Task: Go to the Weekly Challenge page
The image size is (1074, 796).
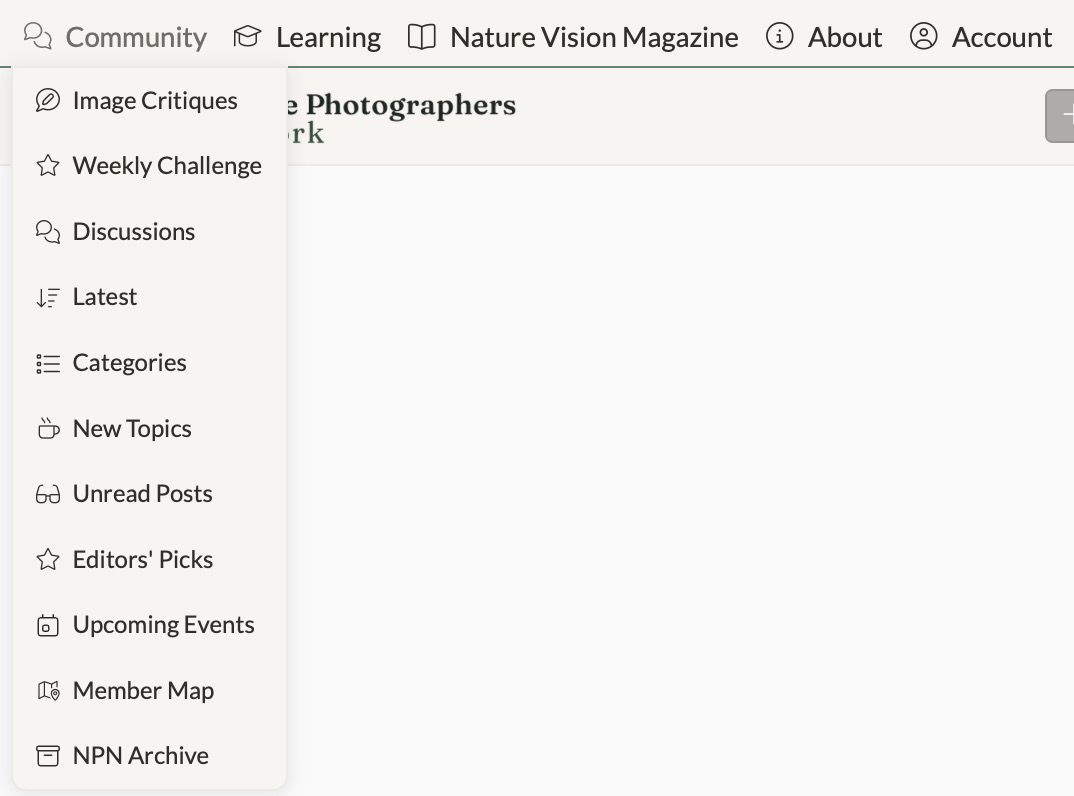Action: 166,166
